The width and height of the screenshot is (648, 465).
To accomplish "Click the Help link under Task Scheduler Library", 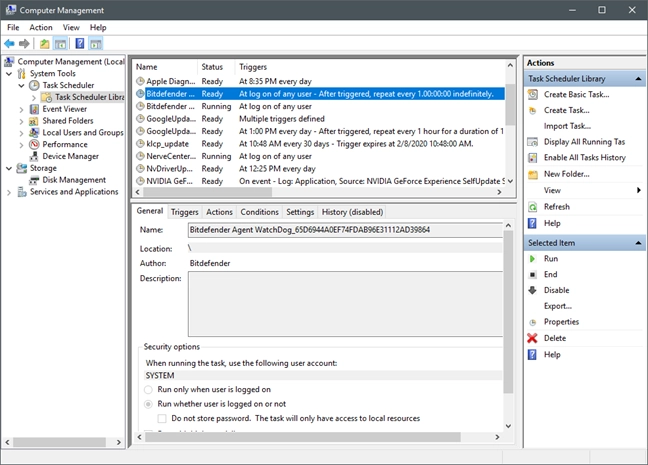I will (552, 224).
